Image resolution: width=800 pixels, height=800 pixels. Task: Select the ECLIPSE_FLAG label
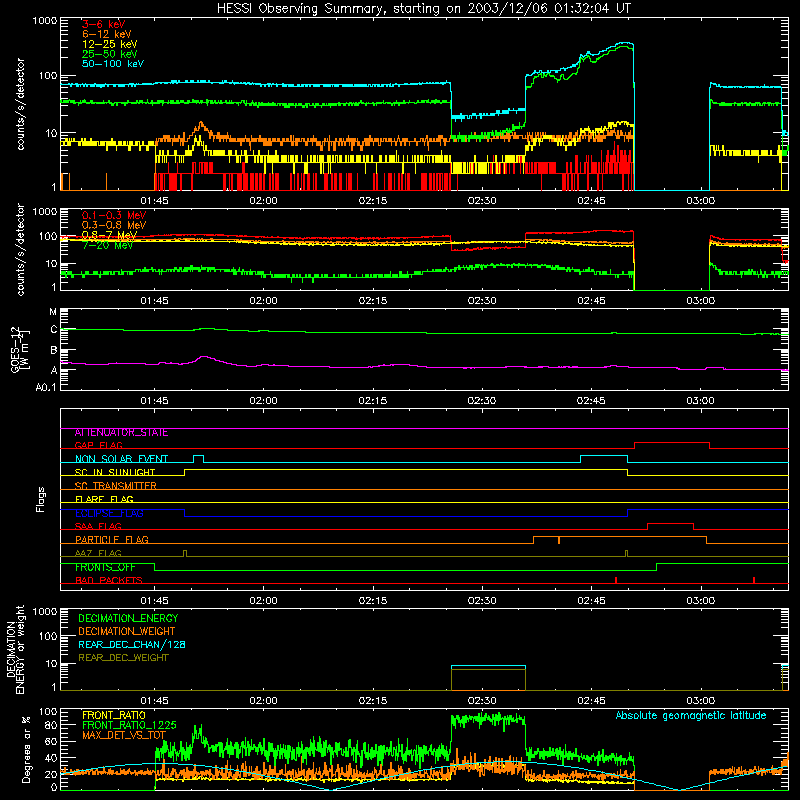pyautogui.click(x=109, y=513)
